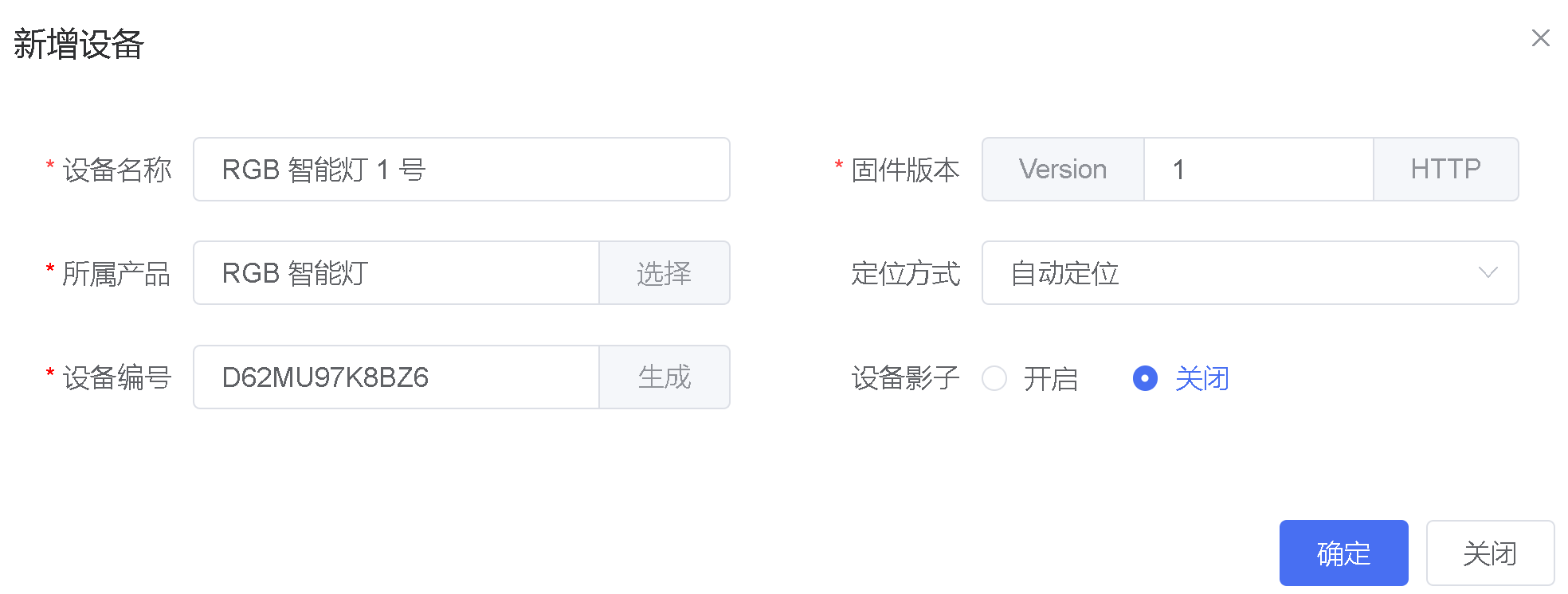
Task: Click the 固件版本 field label
Action: [905, 170]
